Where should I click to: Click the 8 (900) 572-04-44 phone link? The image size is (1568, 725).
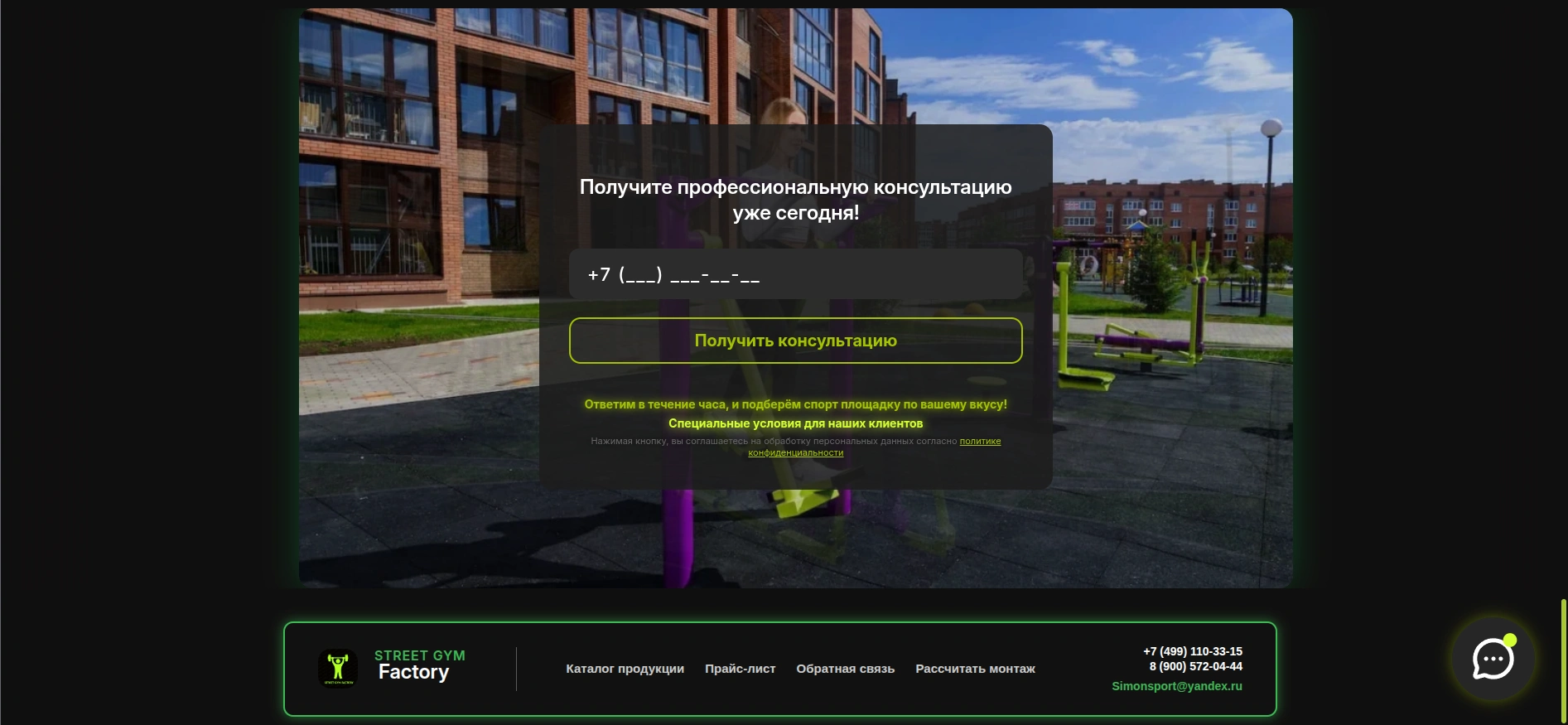click(x=1195, y=666)
